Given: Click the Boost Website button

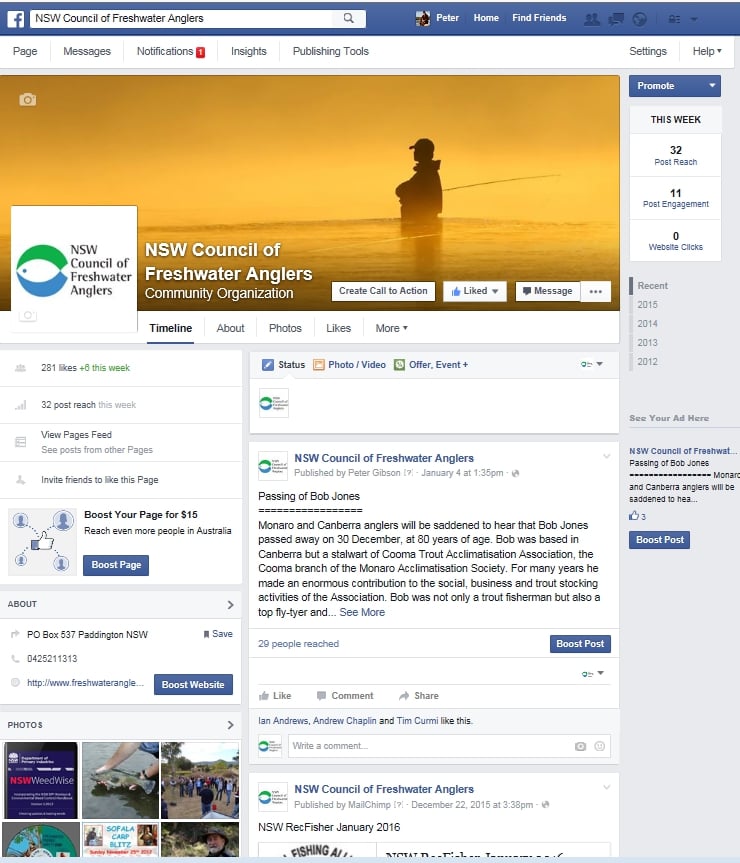Looking at the screenshot, I should 193,685.
